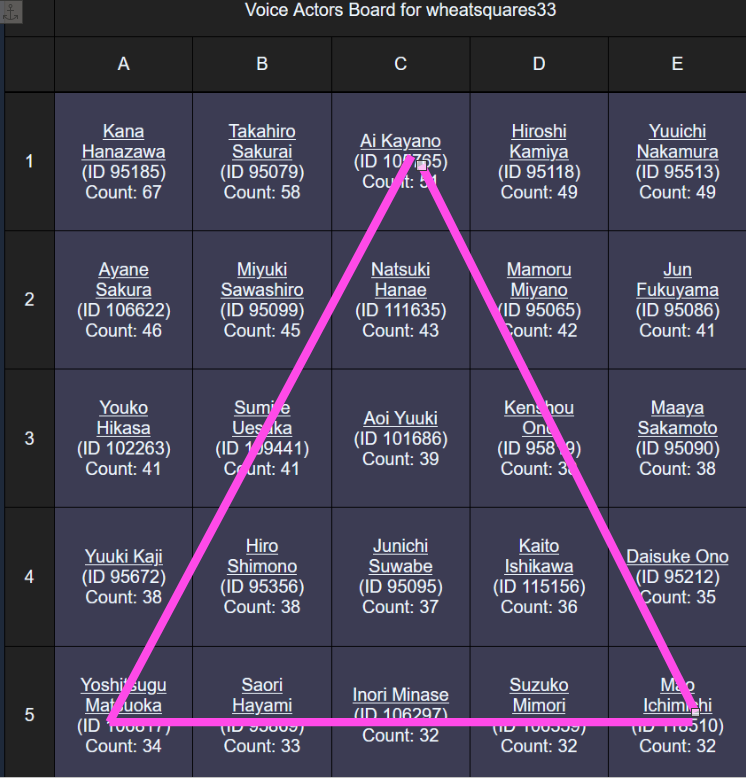Select Ayane Sakura link
746x778 pixels.
point(124,279)
